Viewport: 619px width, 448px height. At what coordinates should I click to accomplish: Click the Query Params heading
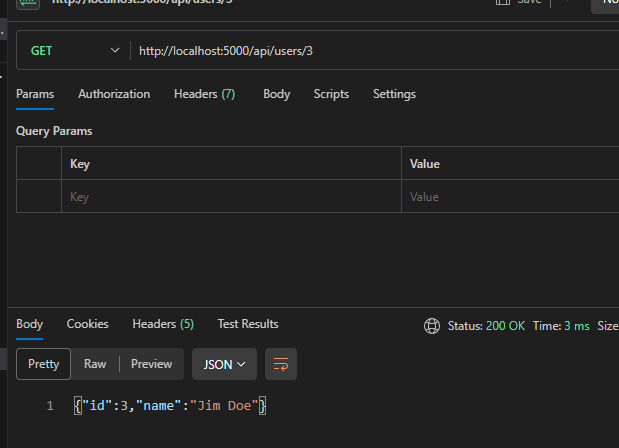(x=54, y=131)
